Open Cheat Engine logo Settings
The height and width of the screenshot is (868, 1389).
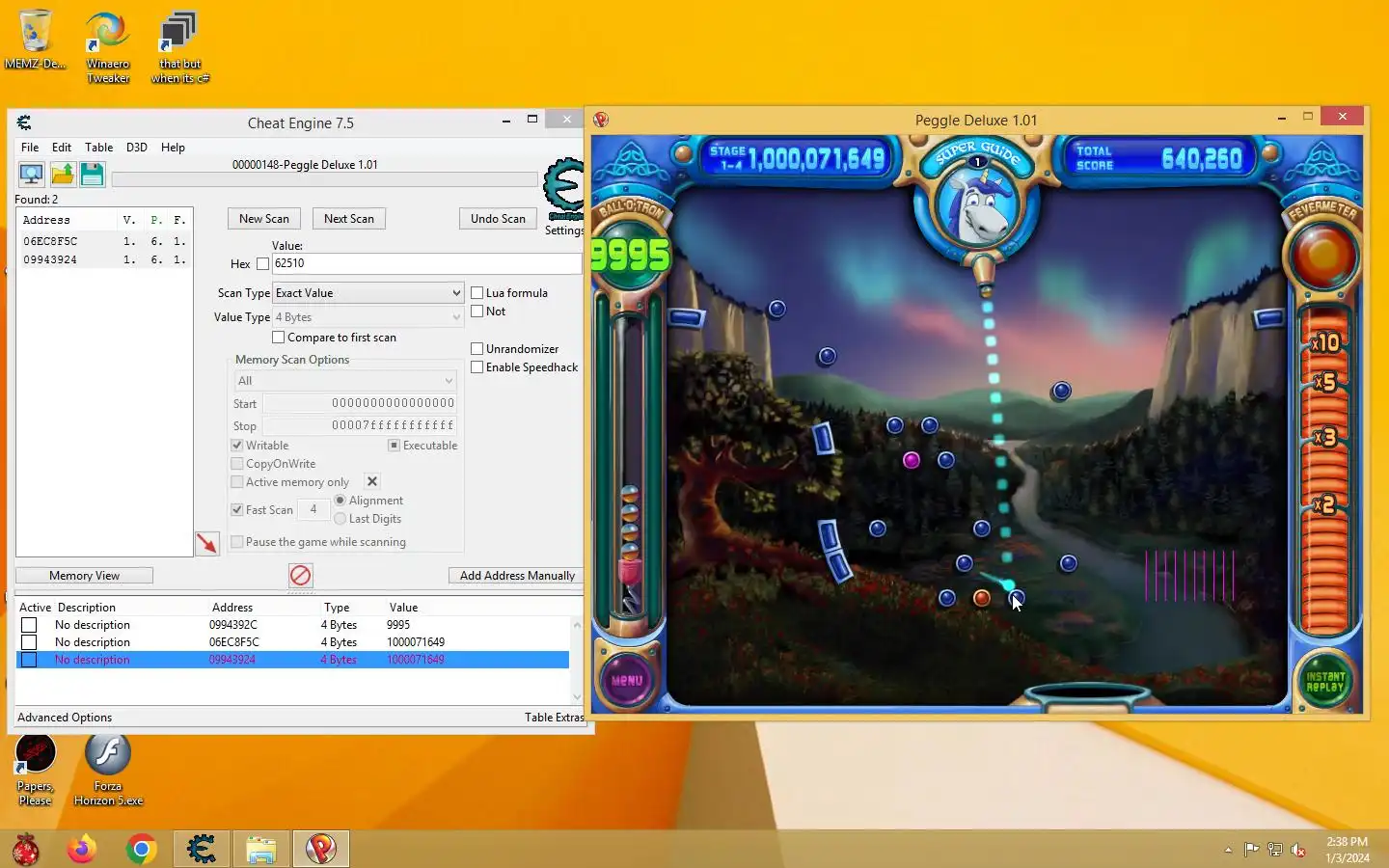(564, 198)
